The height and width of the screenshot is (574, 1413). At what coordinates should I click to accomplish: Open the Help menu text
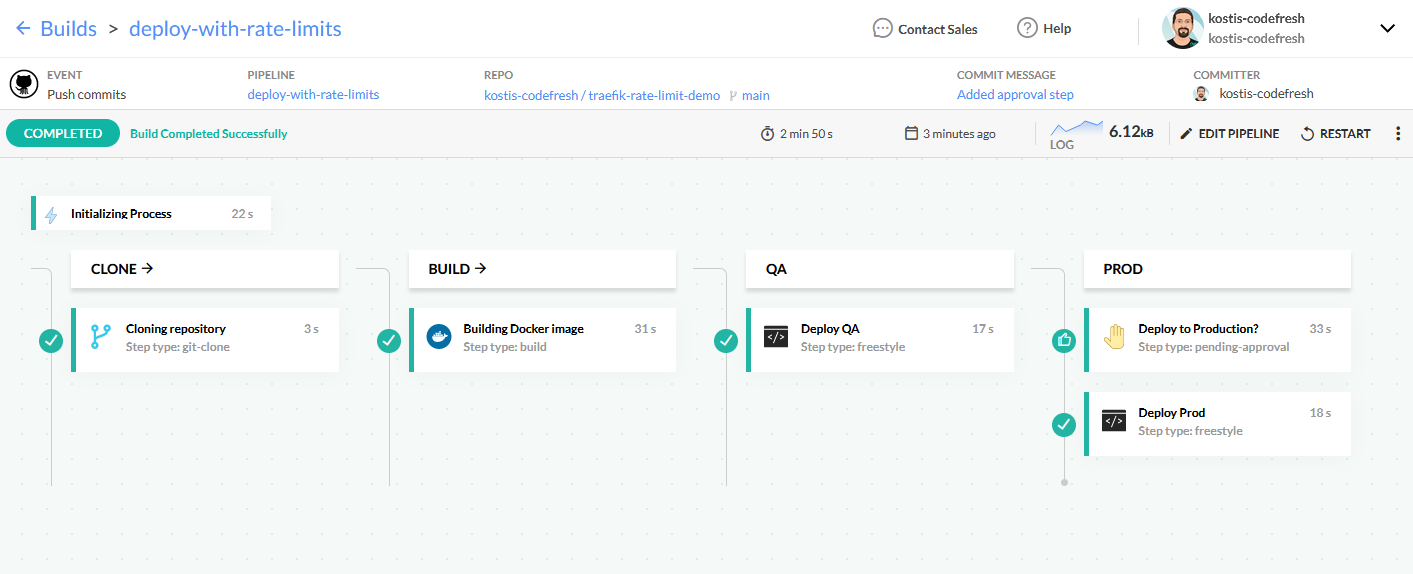1057,29
